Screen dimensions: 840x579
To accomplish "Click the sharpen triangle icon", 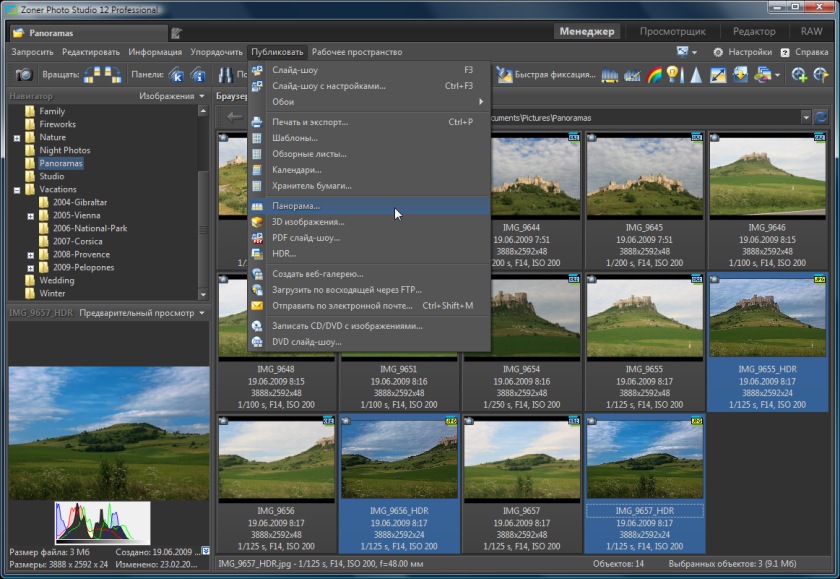I will [695, 75].
